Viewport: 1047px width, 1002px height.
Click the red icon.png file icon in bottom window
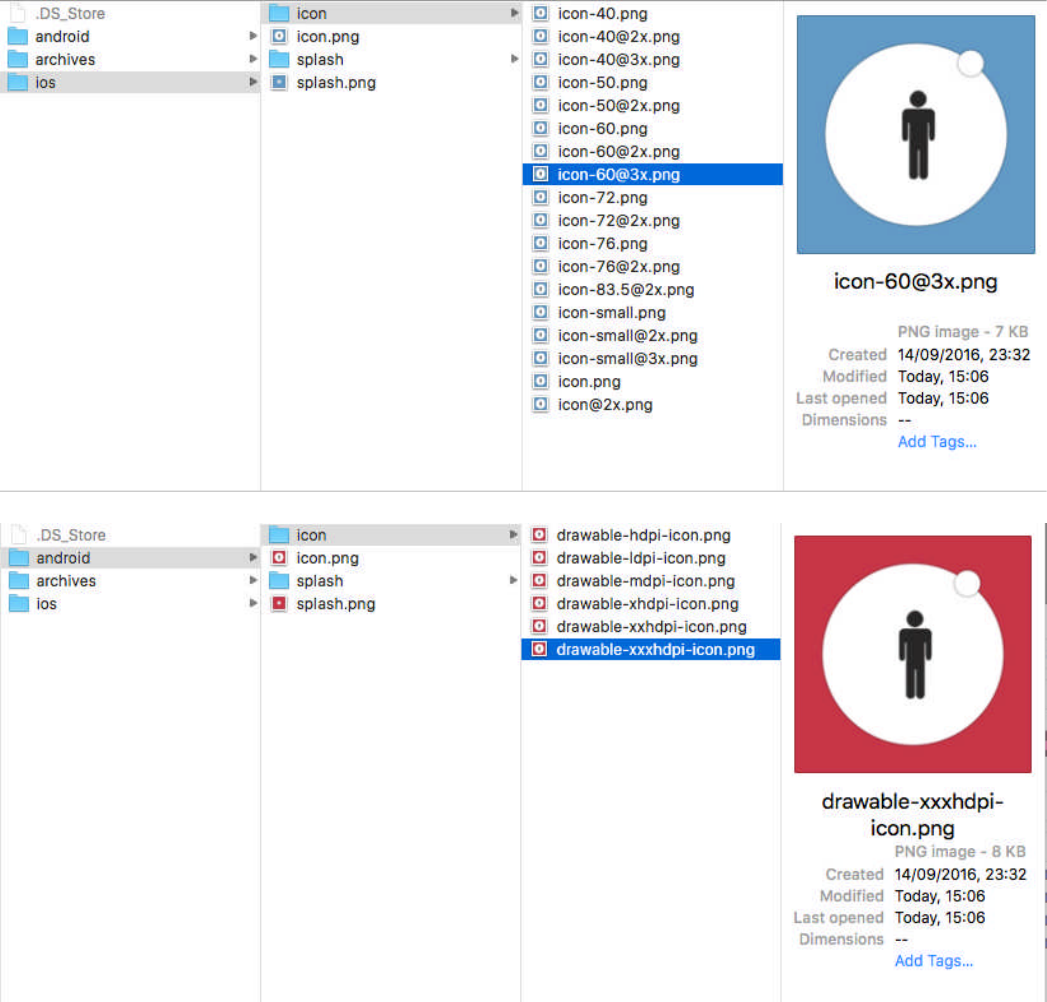click(x=279, y=557)
